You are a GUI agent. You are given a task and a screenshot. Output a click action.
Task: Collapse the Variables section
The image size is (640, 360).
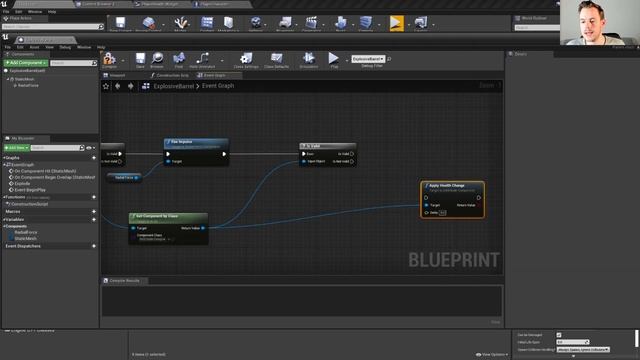point(4,220)
